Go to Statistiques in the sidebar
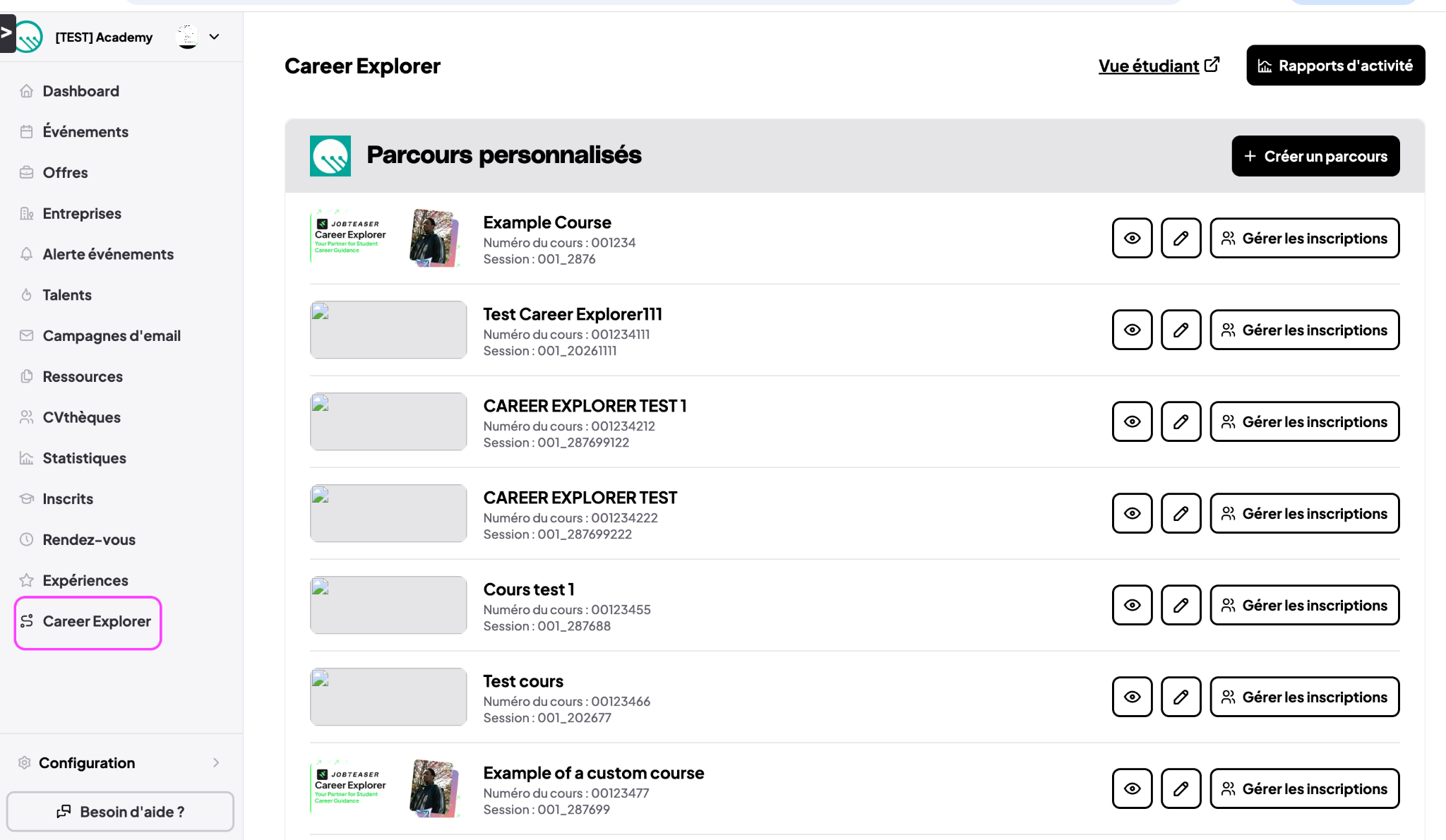The height and width of the screenshot is (840, 1446). point(84,458)
